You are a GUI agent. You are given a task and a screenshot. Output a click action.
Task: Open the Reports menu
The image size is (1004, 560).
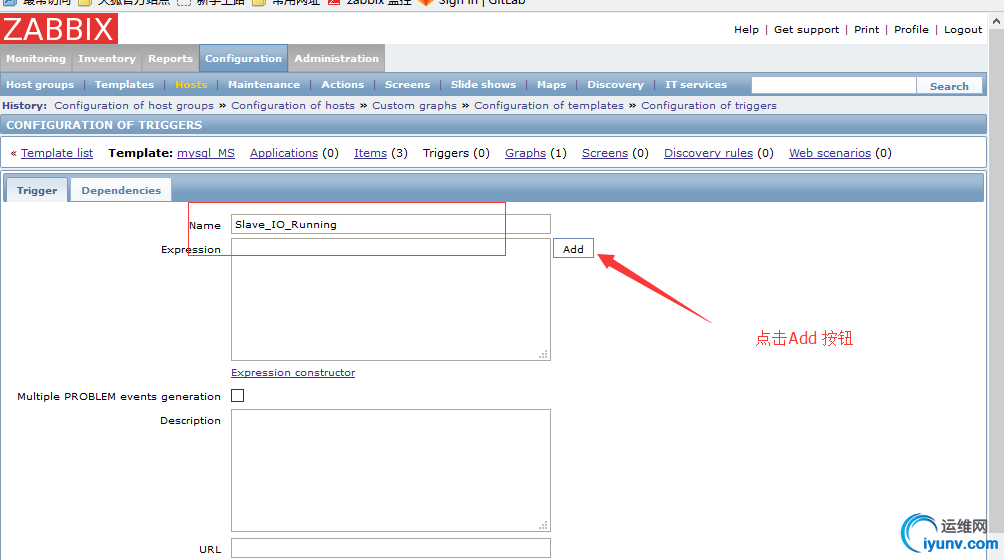click(170, 58)
